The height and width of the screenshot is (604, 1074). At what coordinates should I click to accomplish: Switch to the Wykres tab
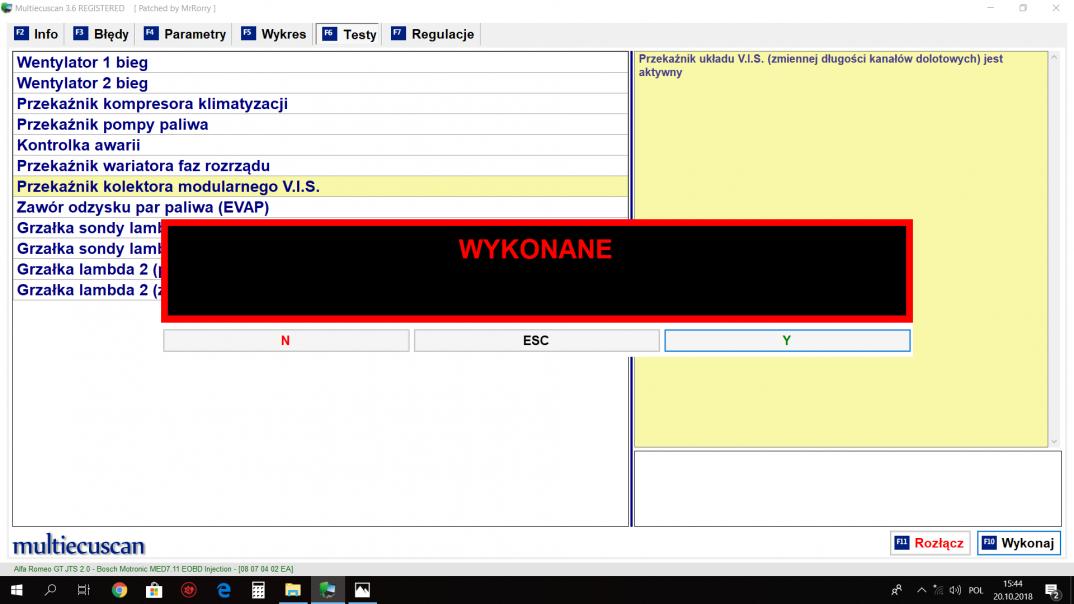273,34
